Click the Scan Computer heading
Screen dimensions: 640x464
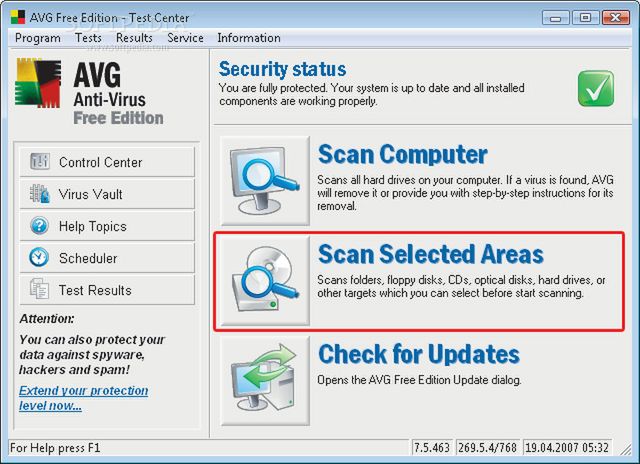[402, 154]
